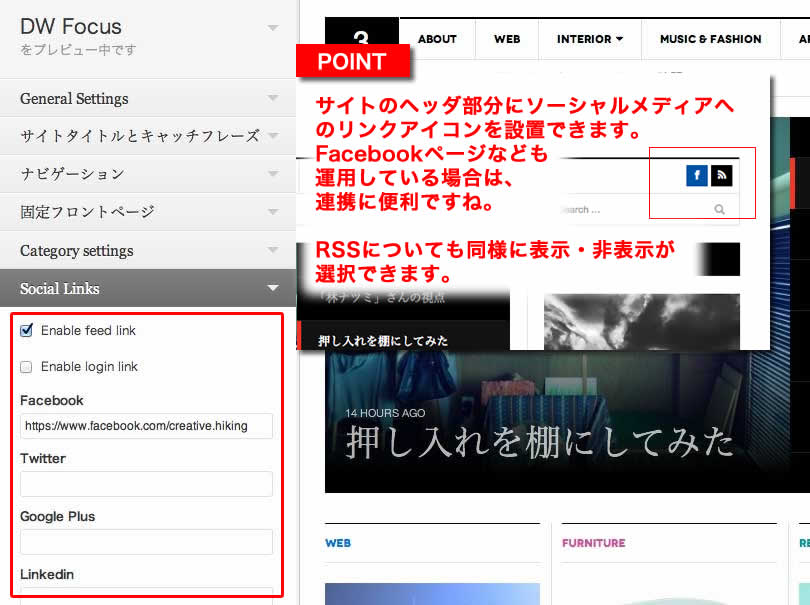Image resolution: width=810 pixels, height=605 pixels.
Task: Expand the Category settings section arrow
Action: point(273,250)
